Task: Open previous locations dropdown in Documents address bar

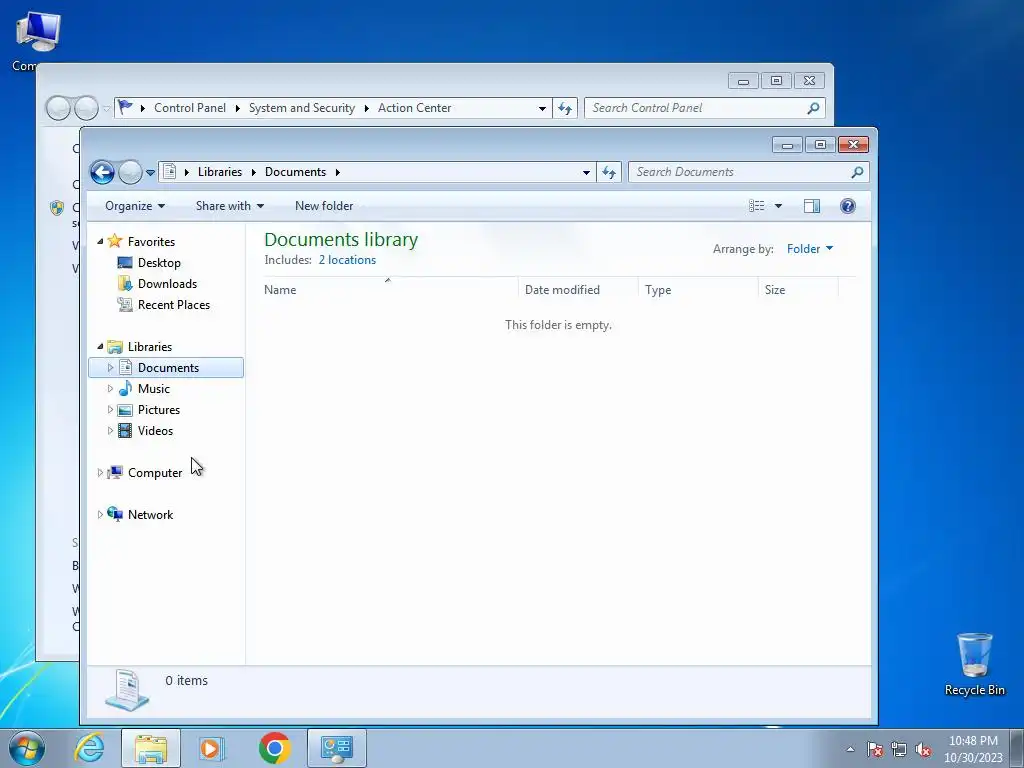Action: (586, 172)
